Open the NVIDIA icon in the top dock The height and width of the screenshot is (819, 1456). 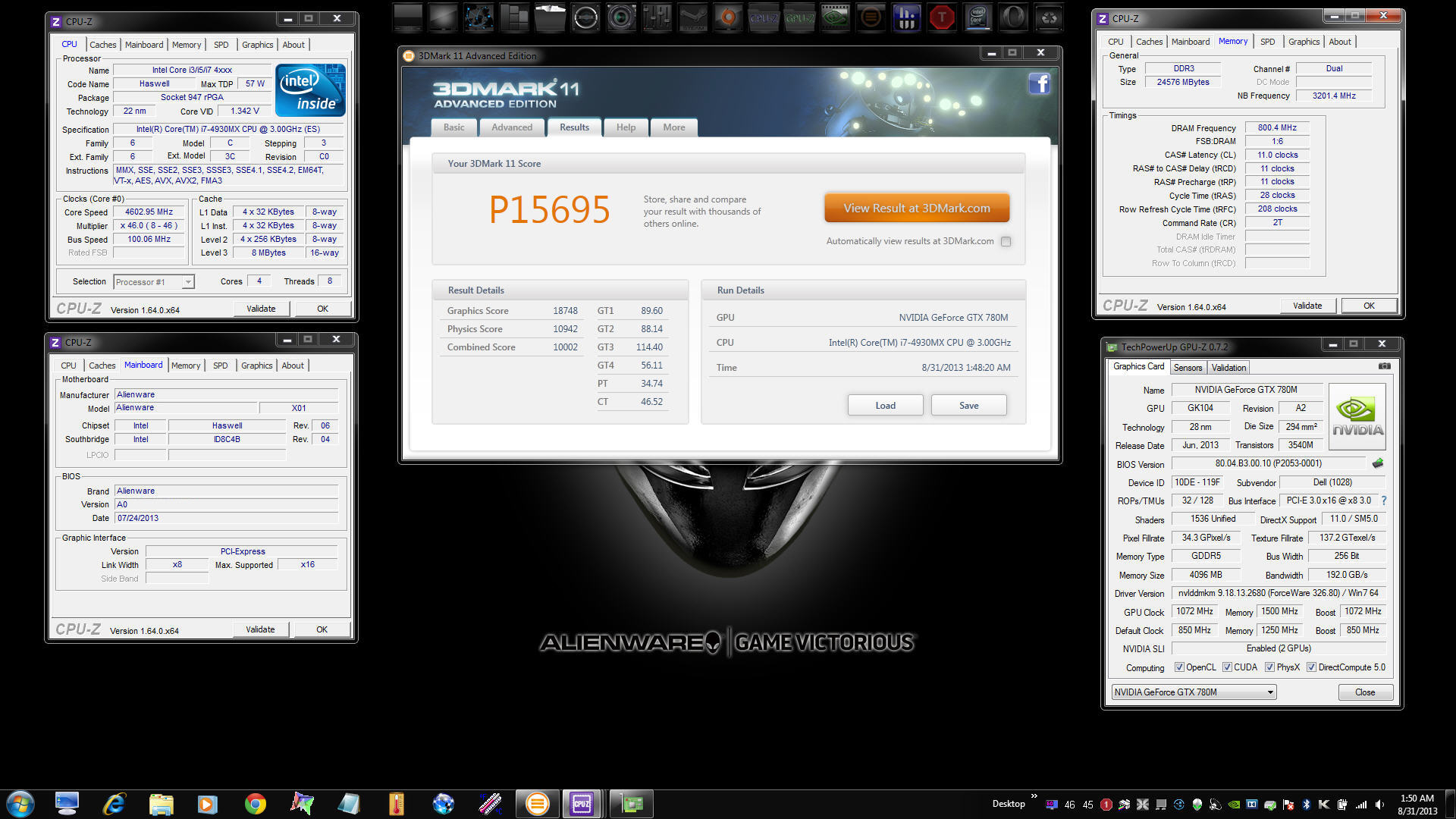pos(835,17)
